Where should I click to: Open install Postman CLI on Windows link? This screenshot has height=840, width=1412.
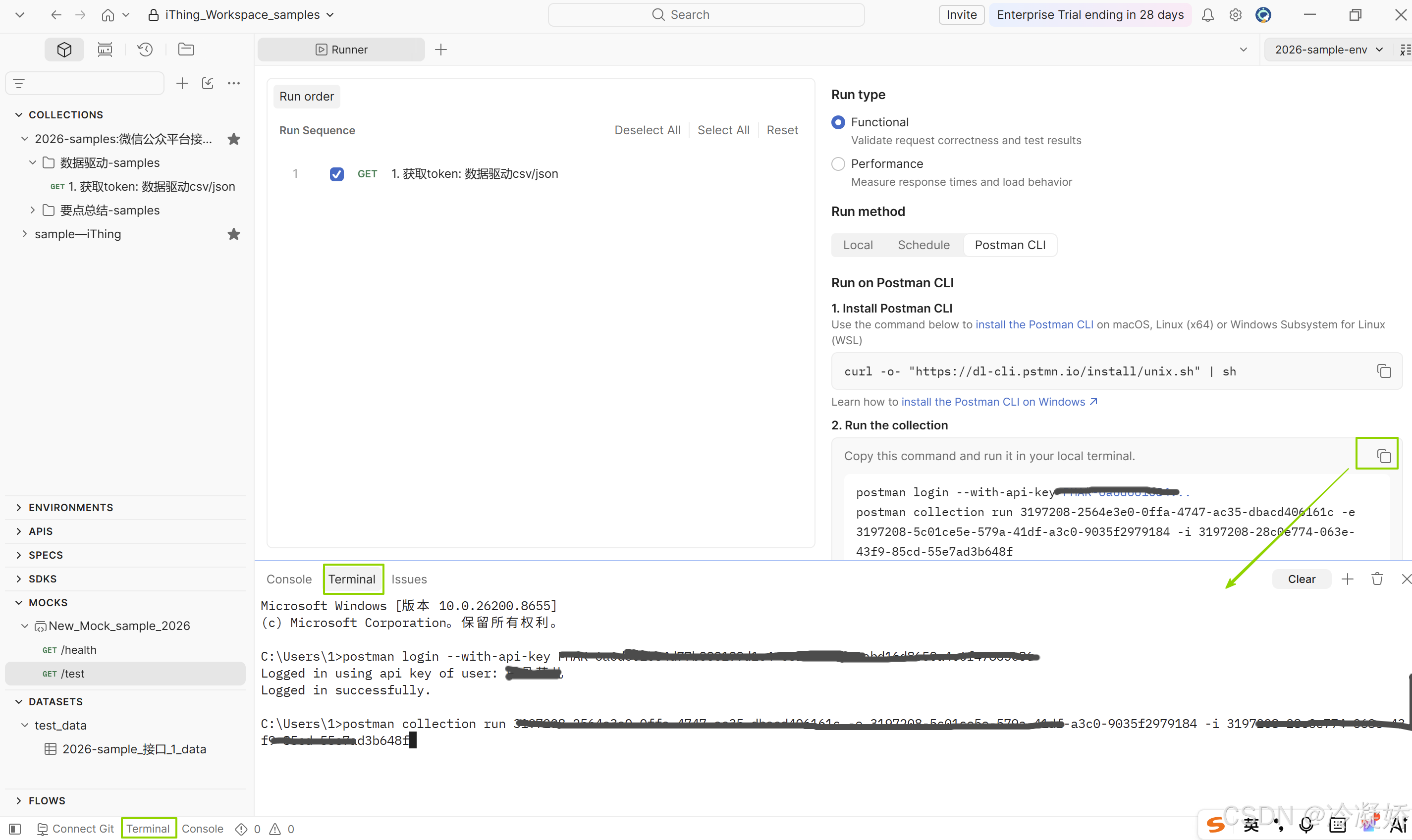[999, 402]
